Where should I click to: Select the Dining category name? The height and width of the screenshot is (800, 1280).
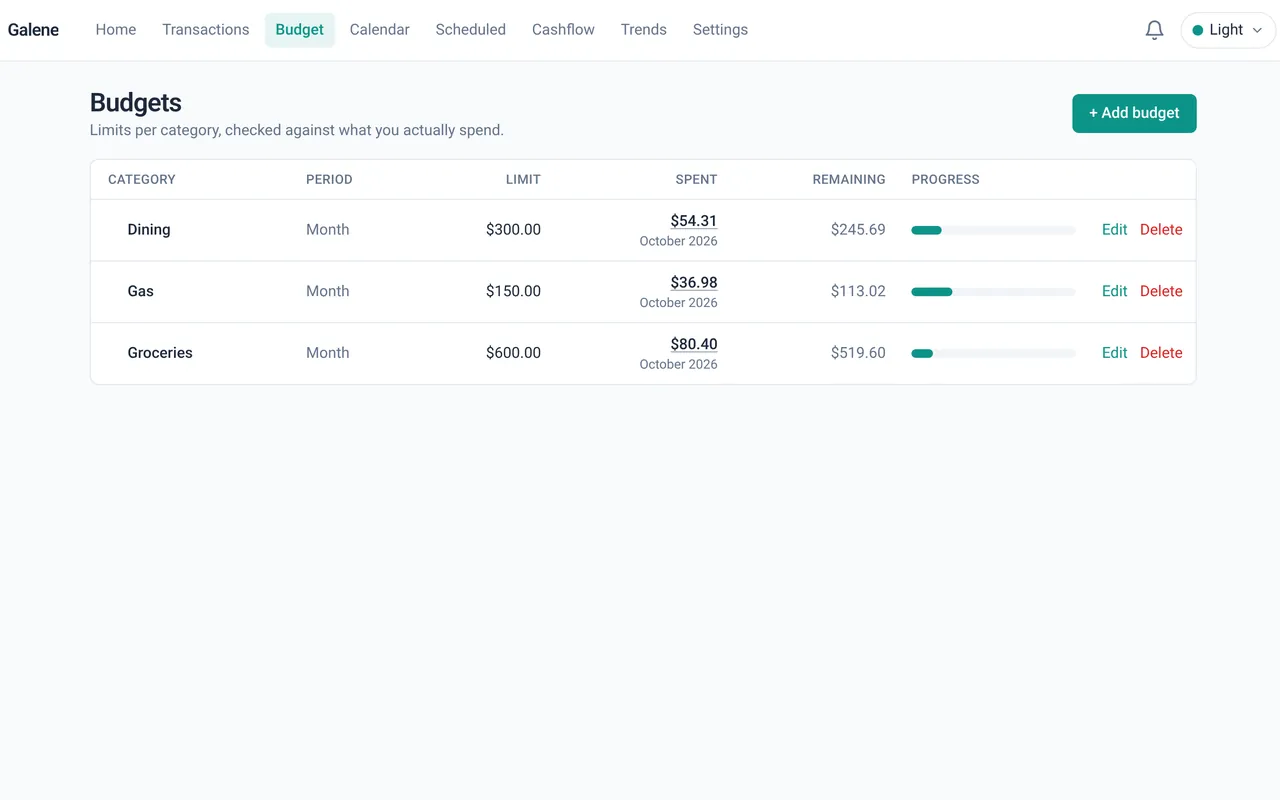[x=149, y=230]
